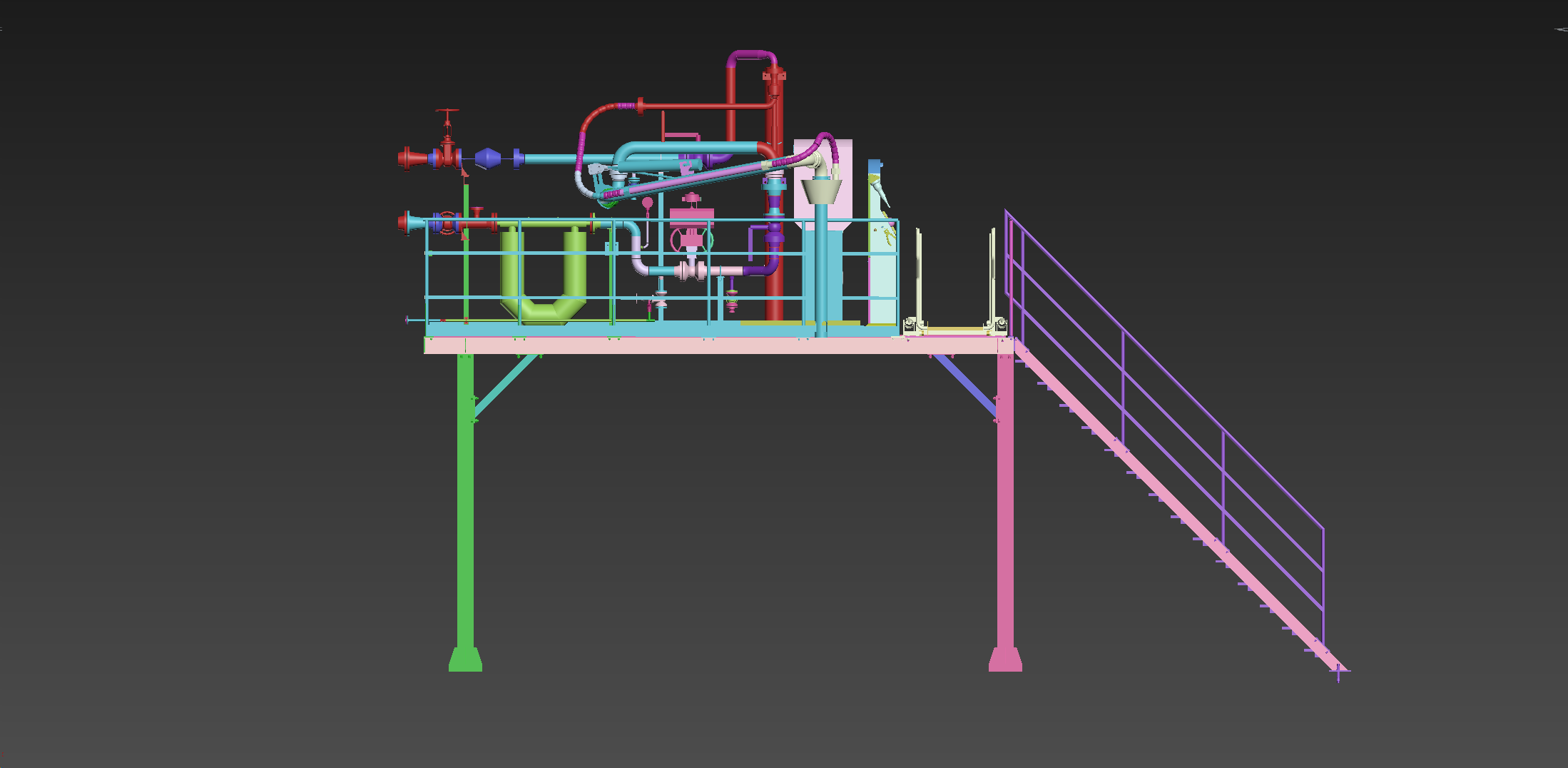The width and height of the screenshot is (1568, 768).
Task: Select the blue hexagonal fitting on upper pipe
Action: (487, 158)
